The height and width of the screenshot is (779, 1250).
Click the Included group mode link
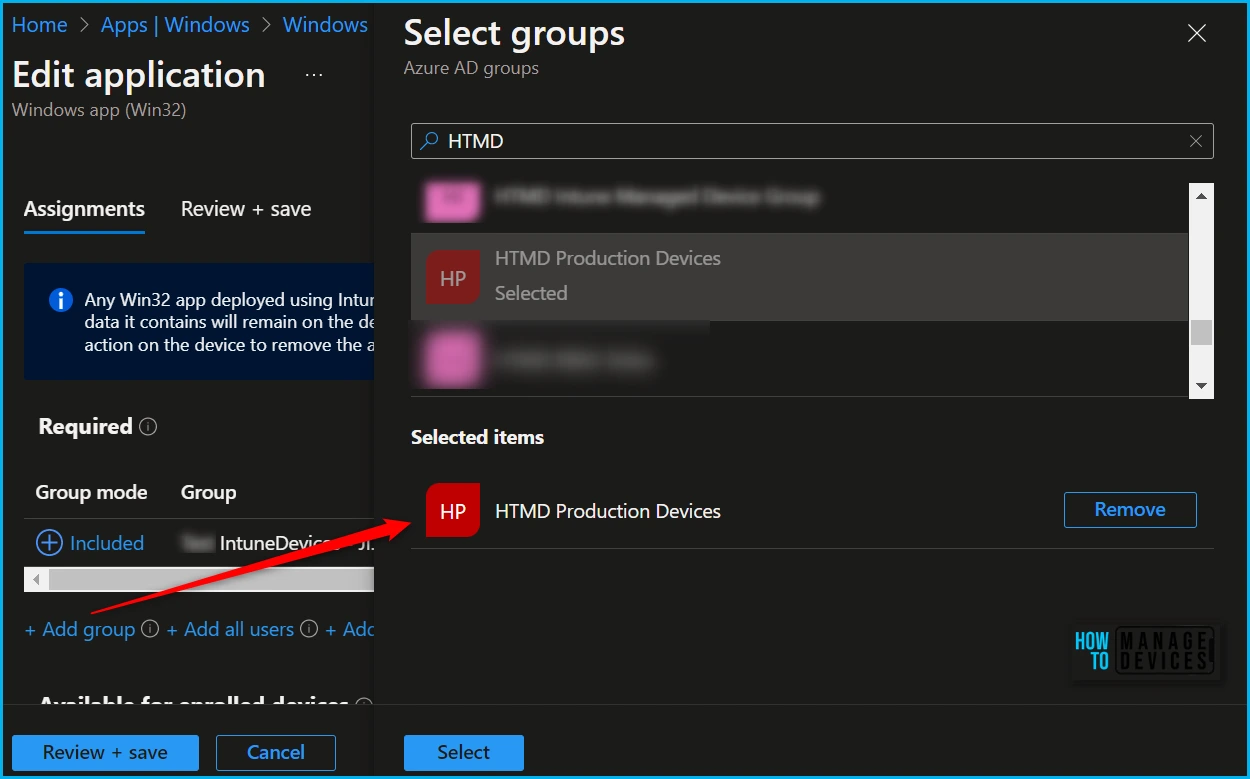pyautogui.click(x=107, y=543)
